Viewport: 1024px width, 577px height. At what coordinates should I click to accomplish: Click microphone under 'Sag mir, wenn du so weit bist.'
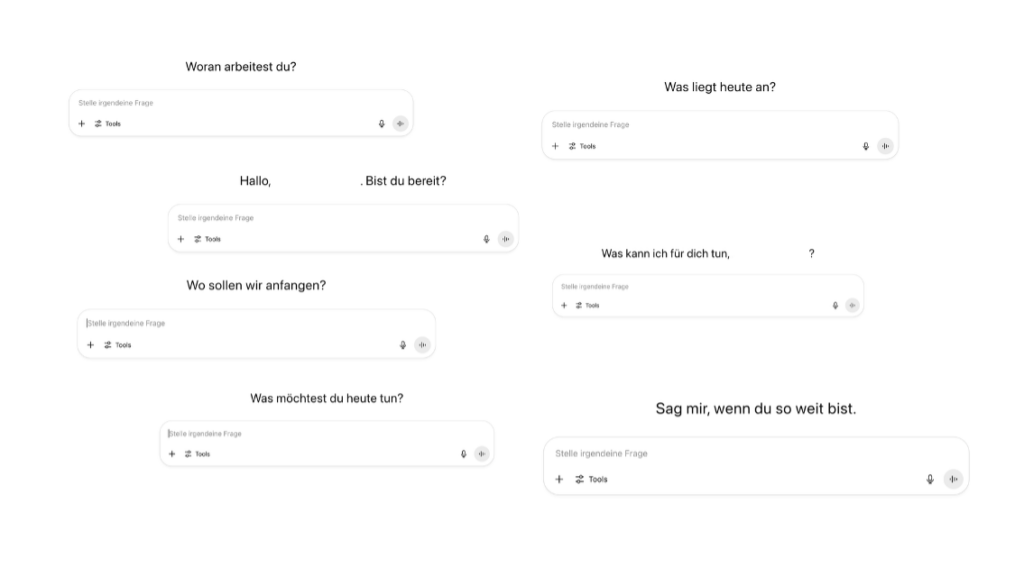(930, 479)
